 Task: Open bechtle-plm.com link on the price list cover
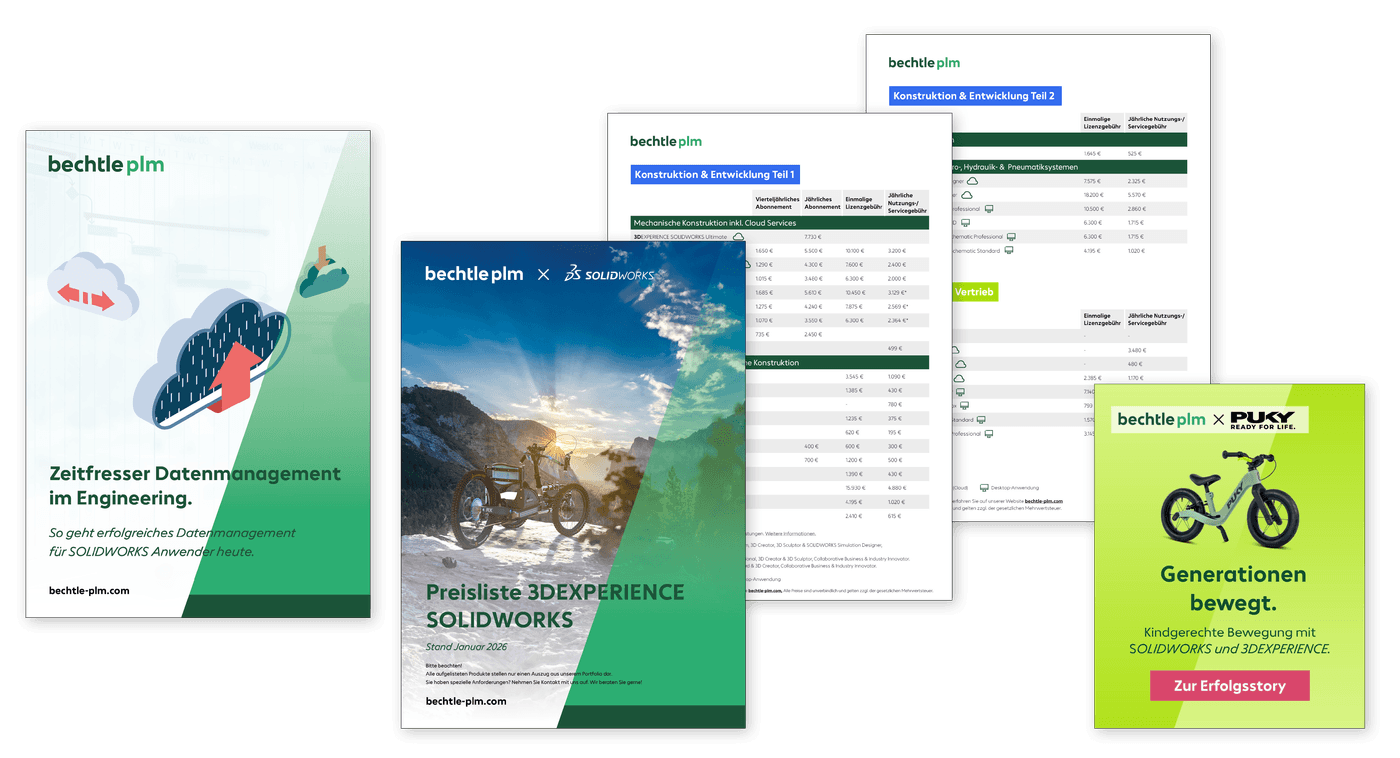pyautogui.click(x=466, y=701)
